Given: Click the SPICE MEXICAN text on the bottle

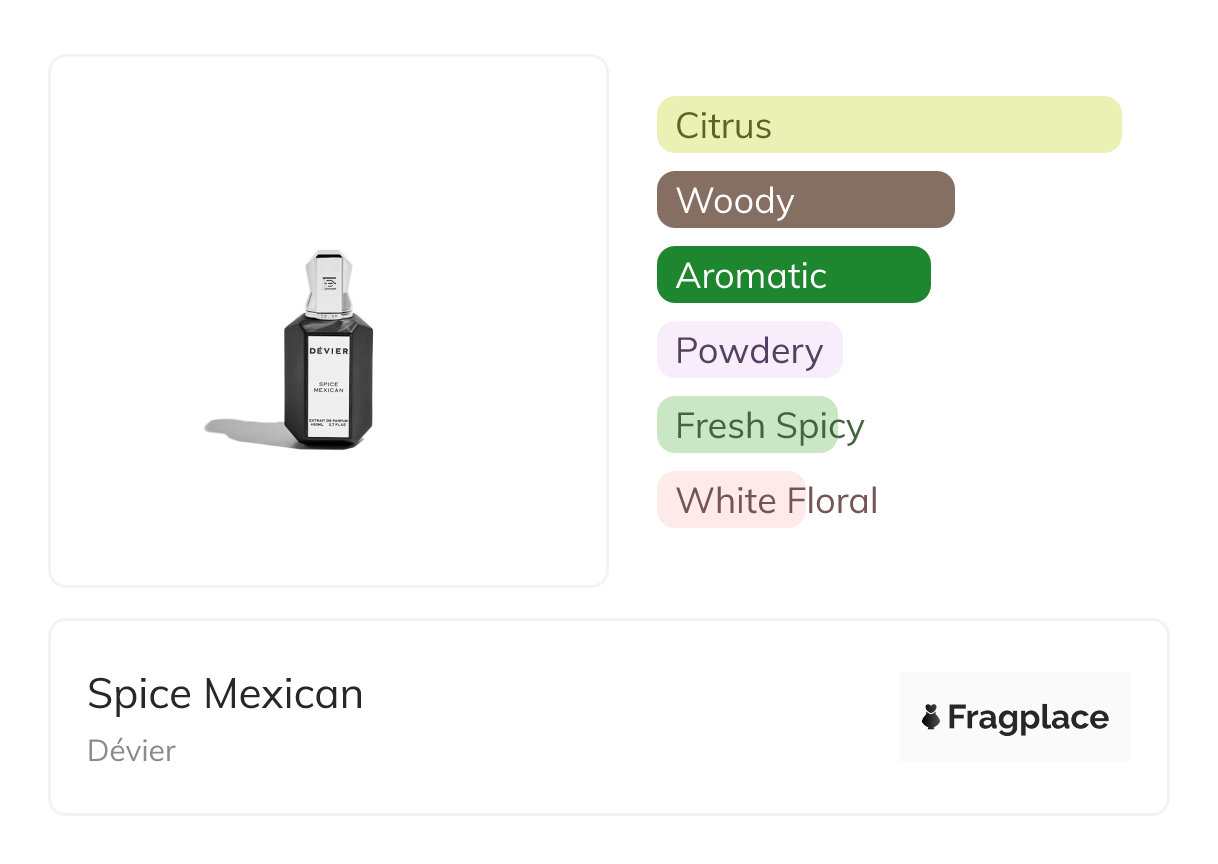Looking at the screenshot, I should [x=329, y=387].
